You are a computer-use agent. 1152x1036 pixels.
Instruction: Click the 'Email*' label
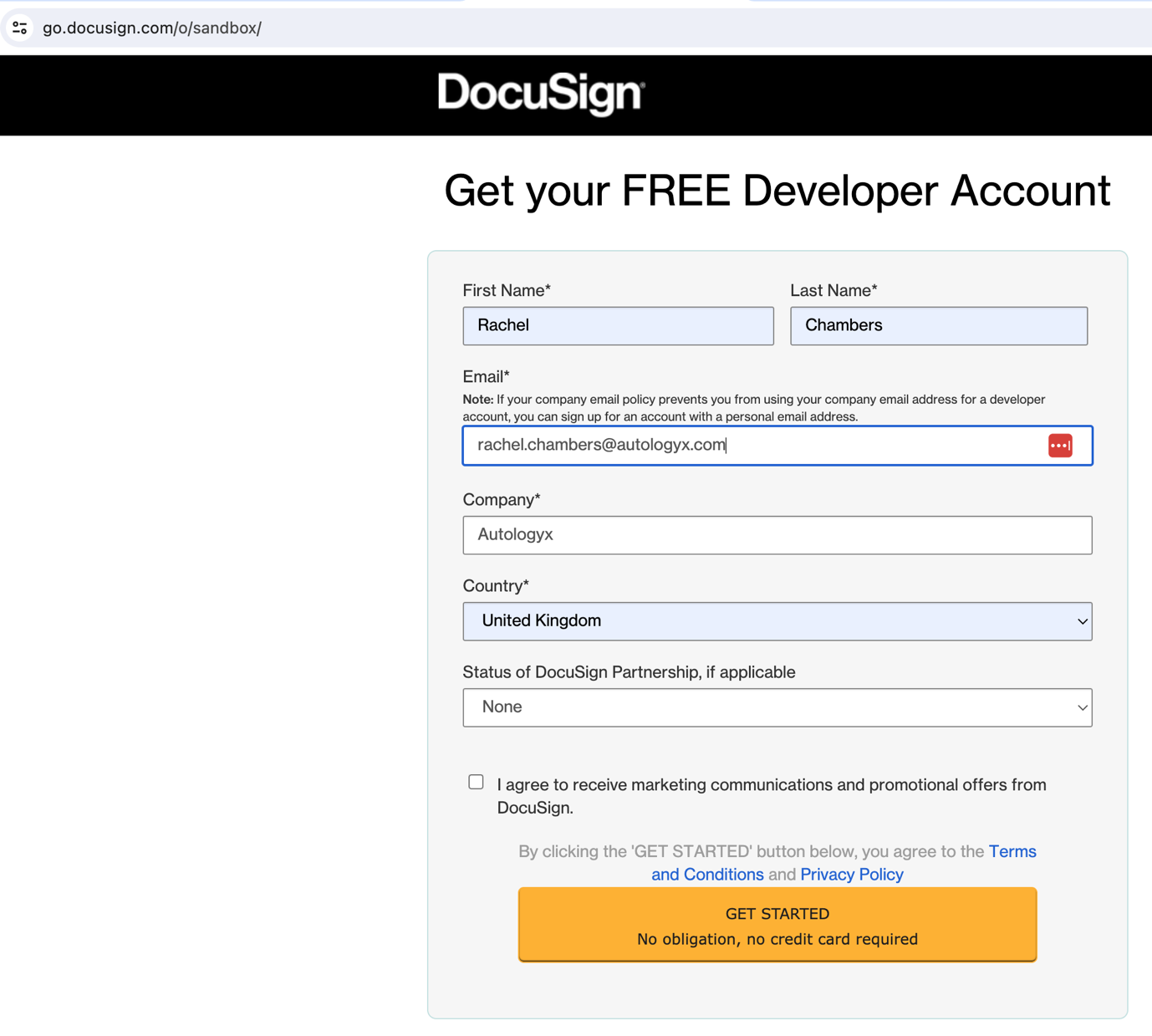[x=487, y=377]
